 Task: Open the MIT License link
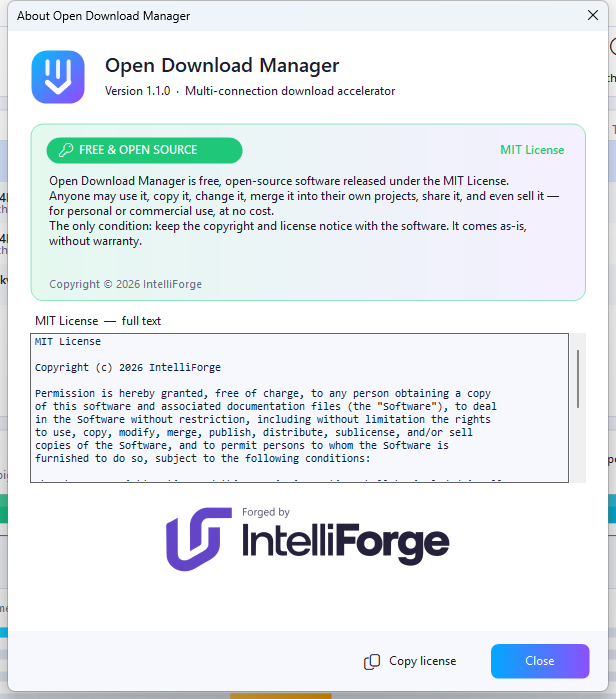pyautogui.click(x=532, y=150)
